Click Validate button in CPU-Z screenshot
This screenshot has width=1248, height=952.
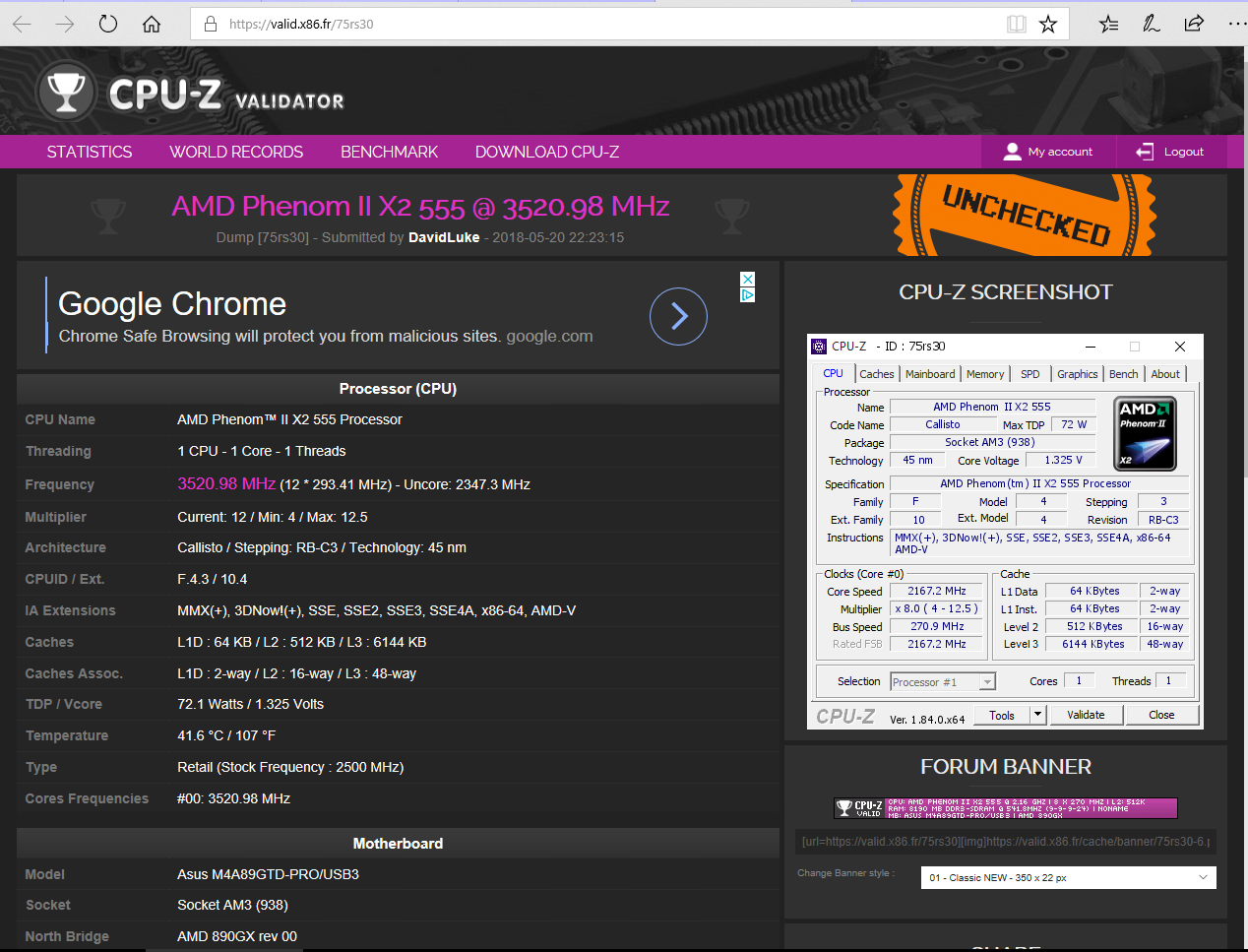click(1086, 715)
